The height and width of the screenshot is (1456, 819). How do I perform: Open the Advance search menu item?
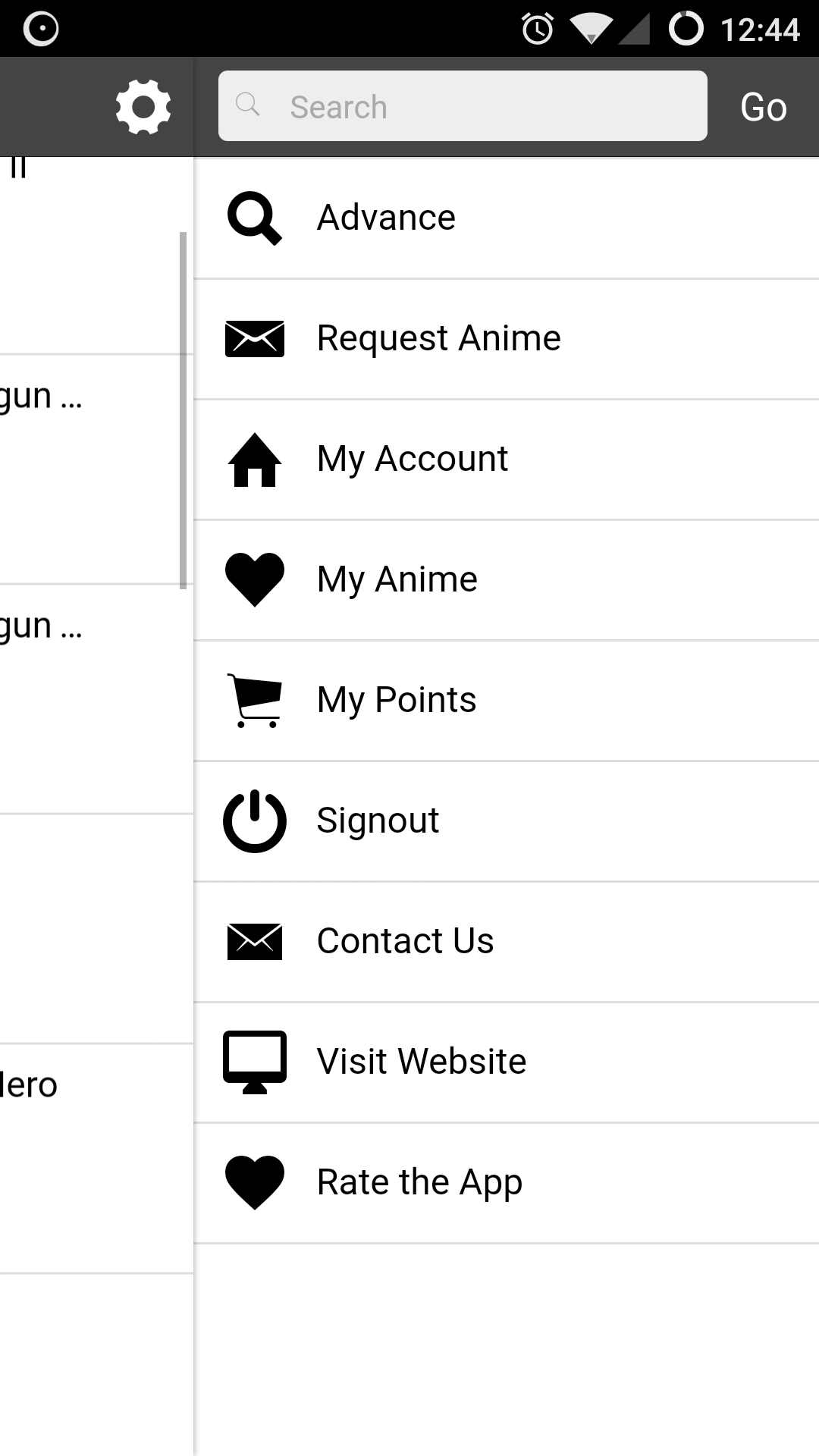point(386,218)
